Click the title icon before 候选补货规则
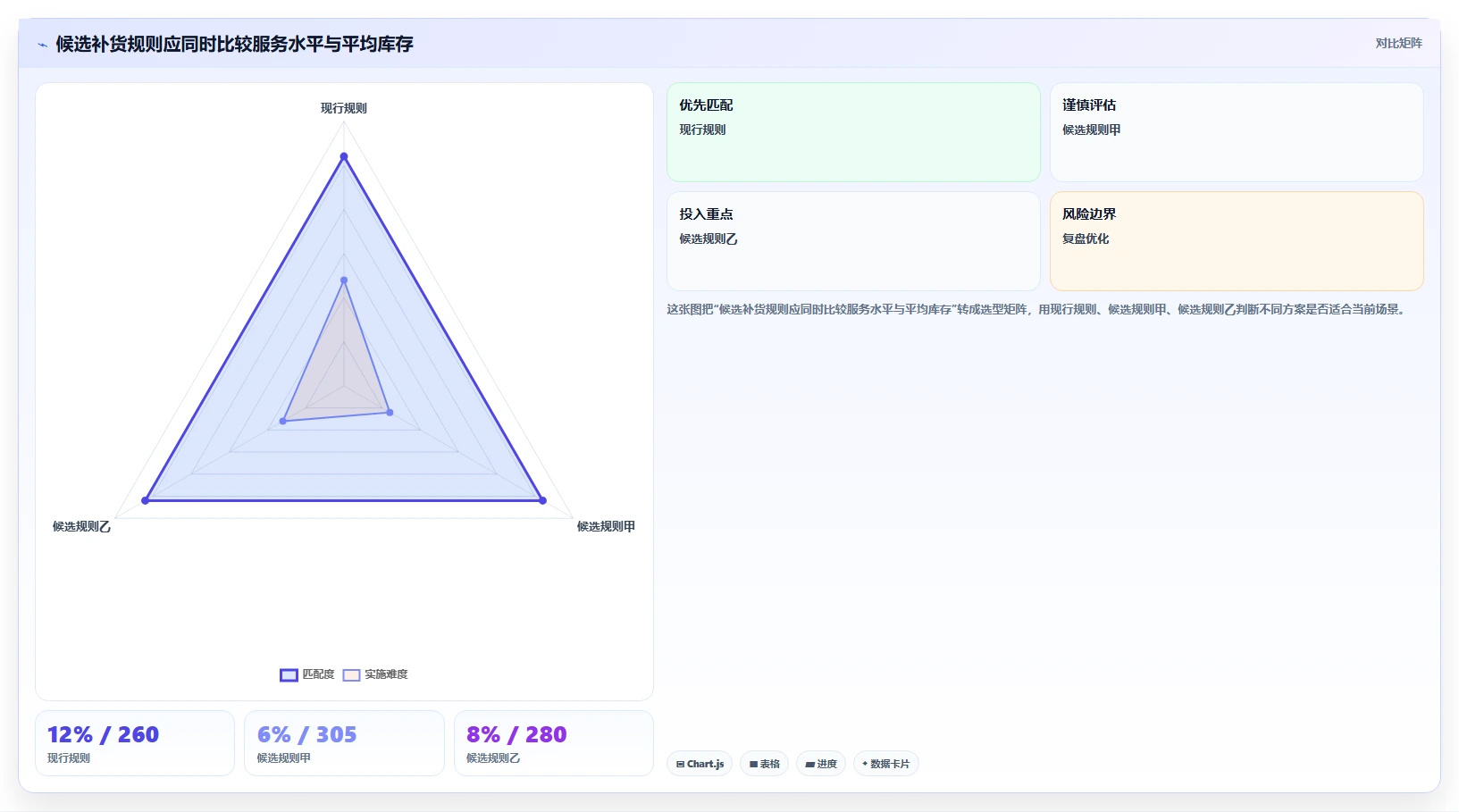Viewport: 1459px width, 812px height. point(42,45)
